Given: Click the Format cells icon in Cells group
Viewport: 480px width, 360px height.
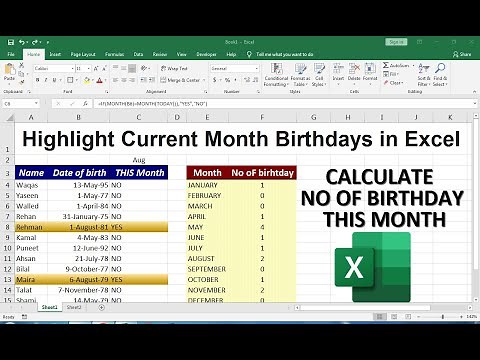Looking at the screenshot, I should (370, 69).
